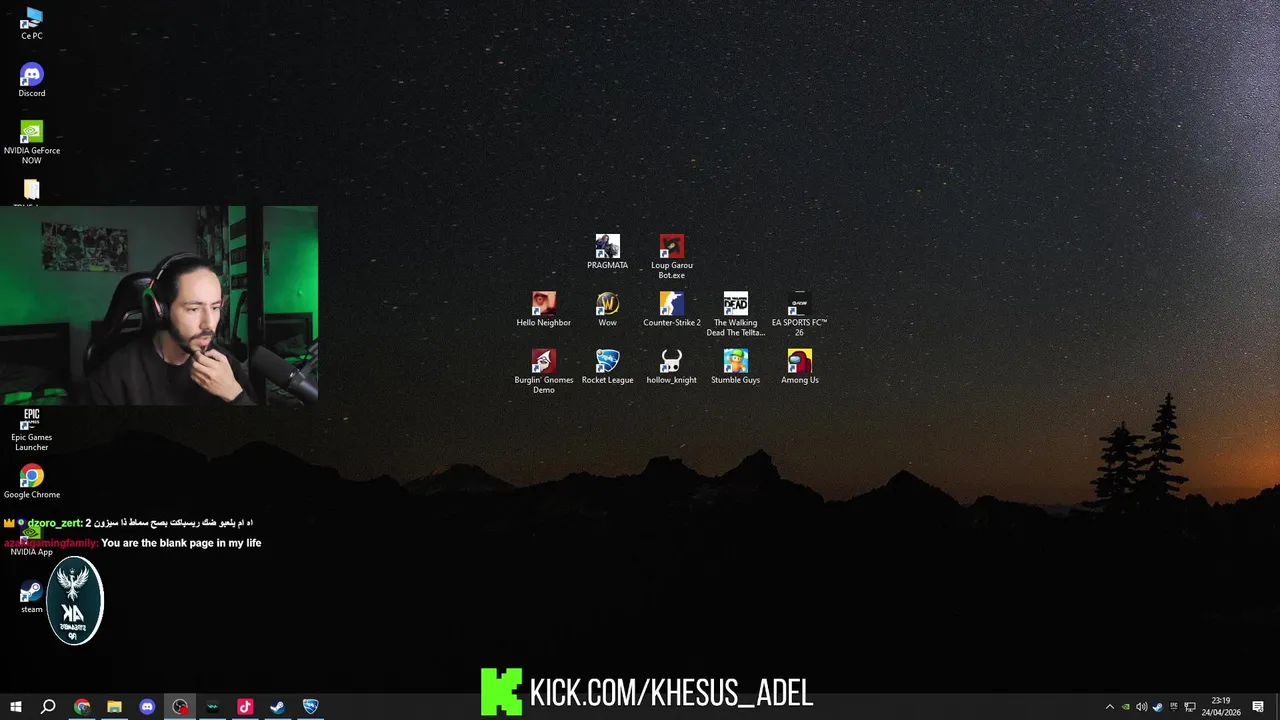Screen dimensions: 1280x720
Task: Select the Wow game icon
Action: (608, 309)
